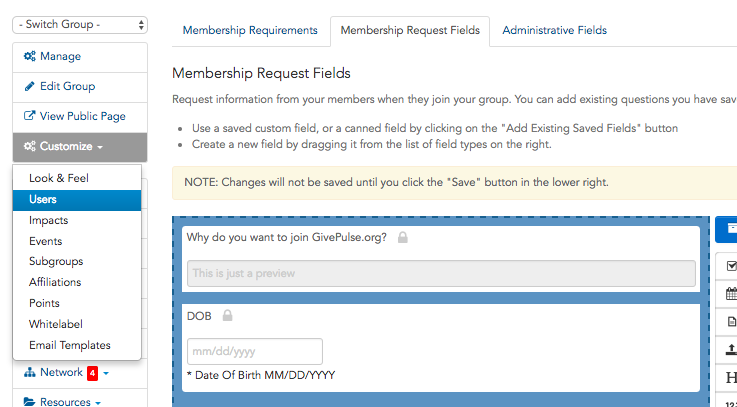Open View Public Page link
Viewport: 737px width, 407px height.
[x=80, y=116]
